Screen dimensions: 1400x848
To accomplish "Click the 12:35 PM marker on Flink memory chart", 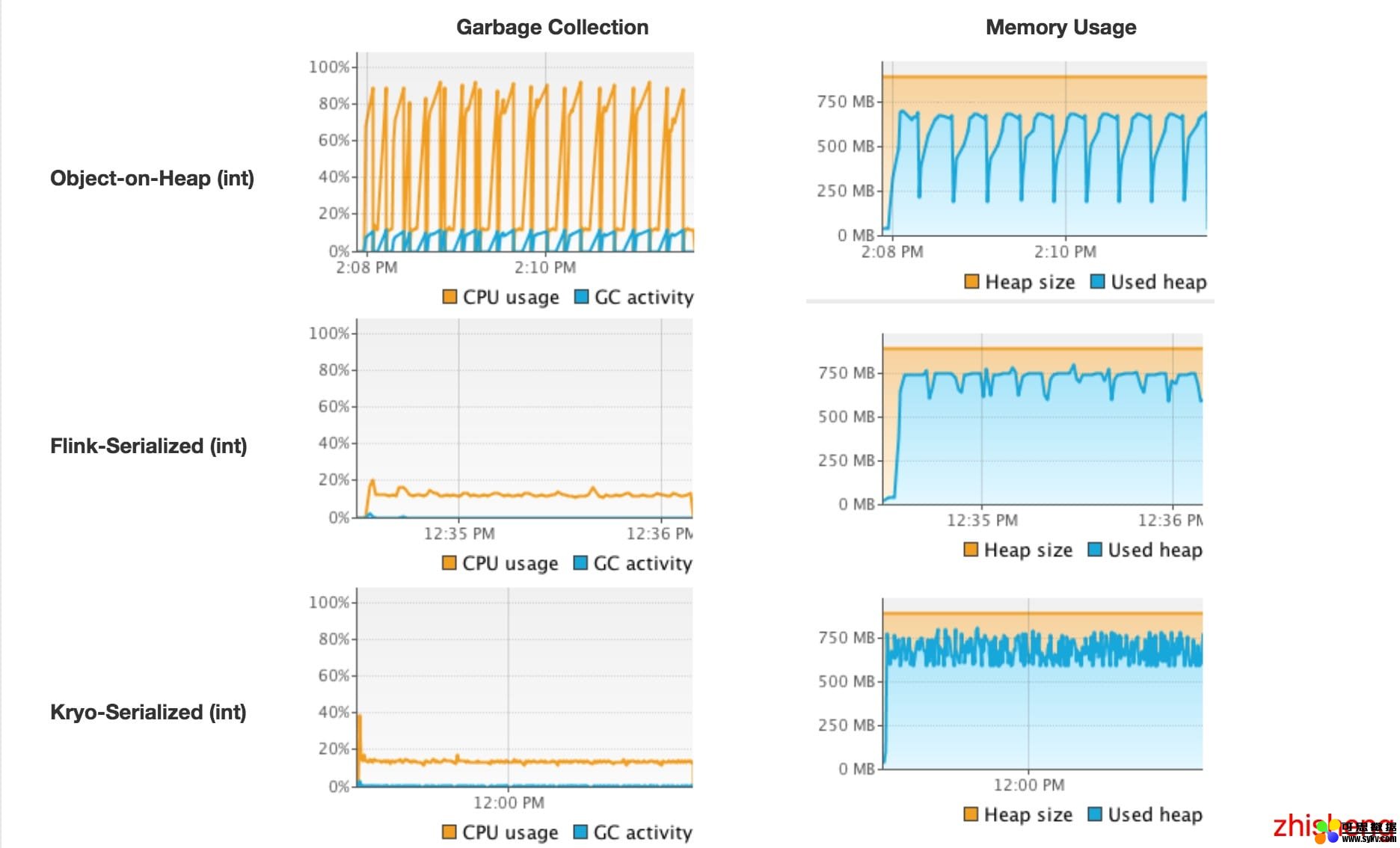I will (x=981, y=520).
